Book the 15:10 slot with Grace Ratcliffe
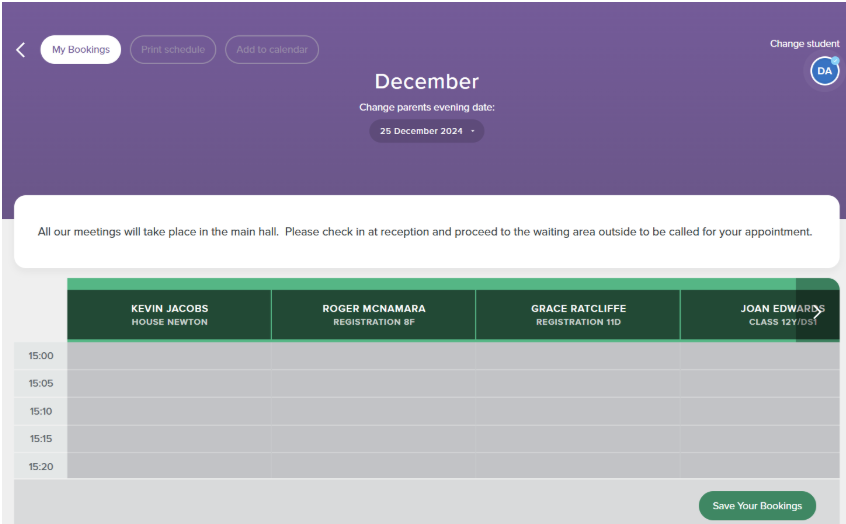This screenshot has height=524, width=846. 577,411
